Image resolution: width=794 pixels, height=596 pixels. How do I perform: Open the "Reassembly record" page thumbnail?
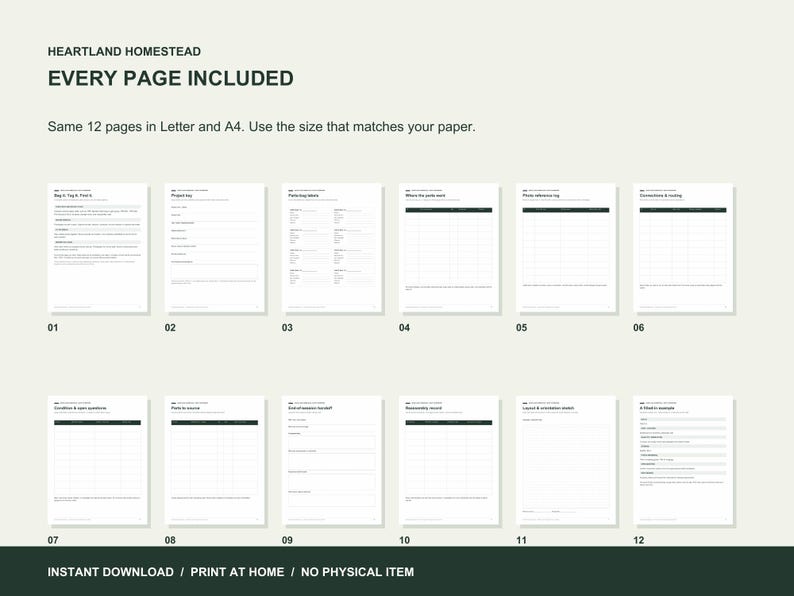[449, 460]
